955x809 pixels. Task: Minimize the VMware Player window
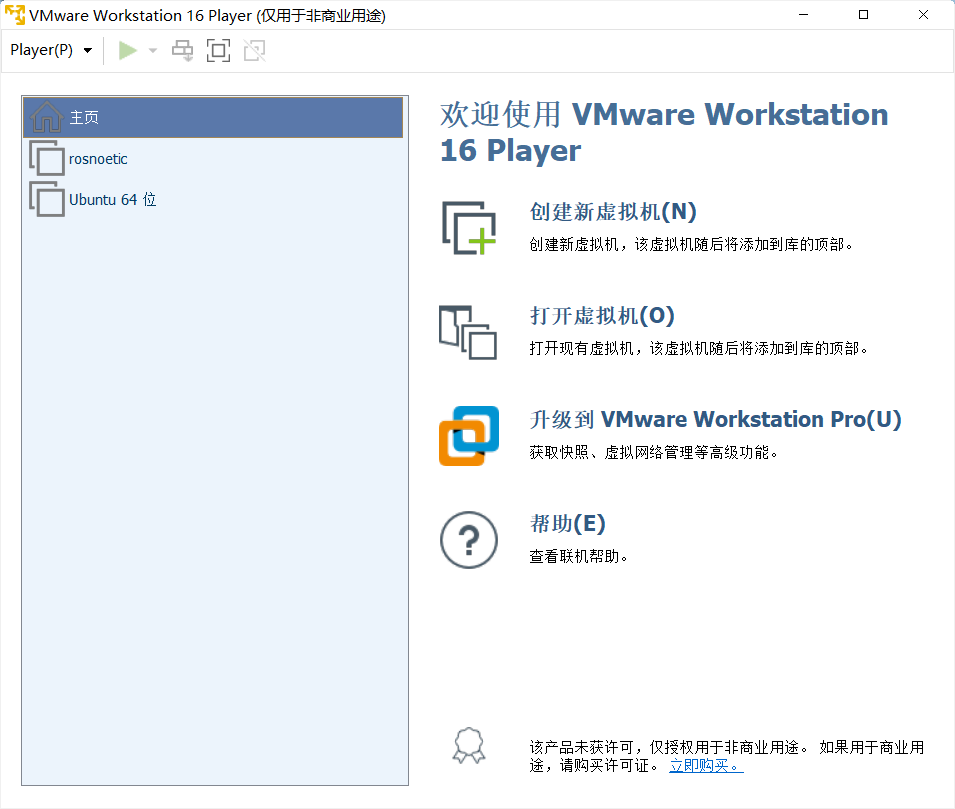(x=803, y=15)
